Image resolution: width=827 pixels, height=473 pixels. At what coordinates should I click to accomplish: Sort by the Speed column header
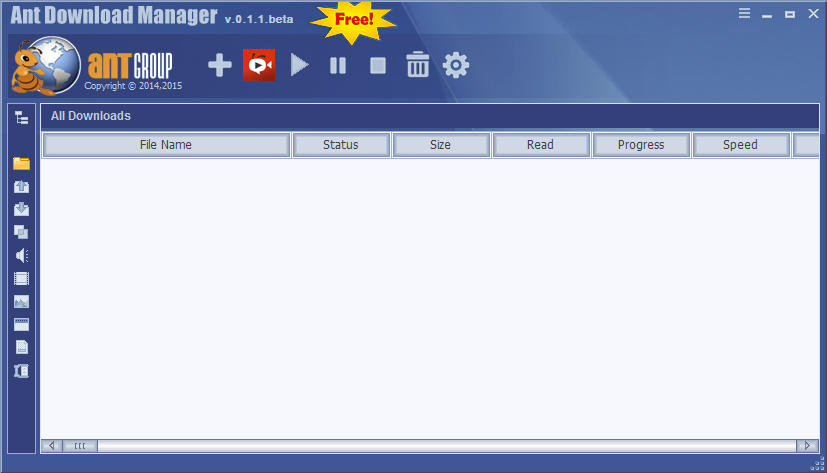tap(741, 145)
